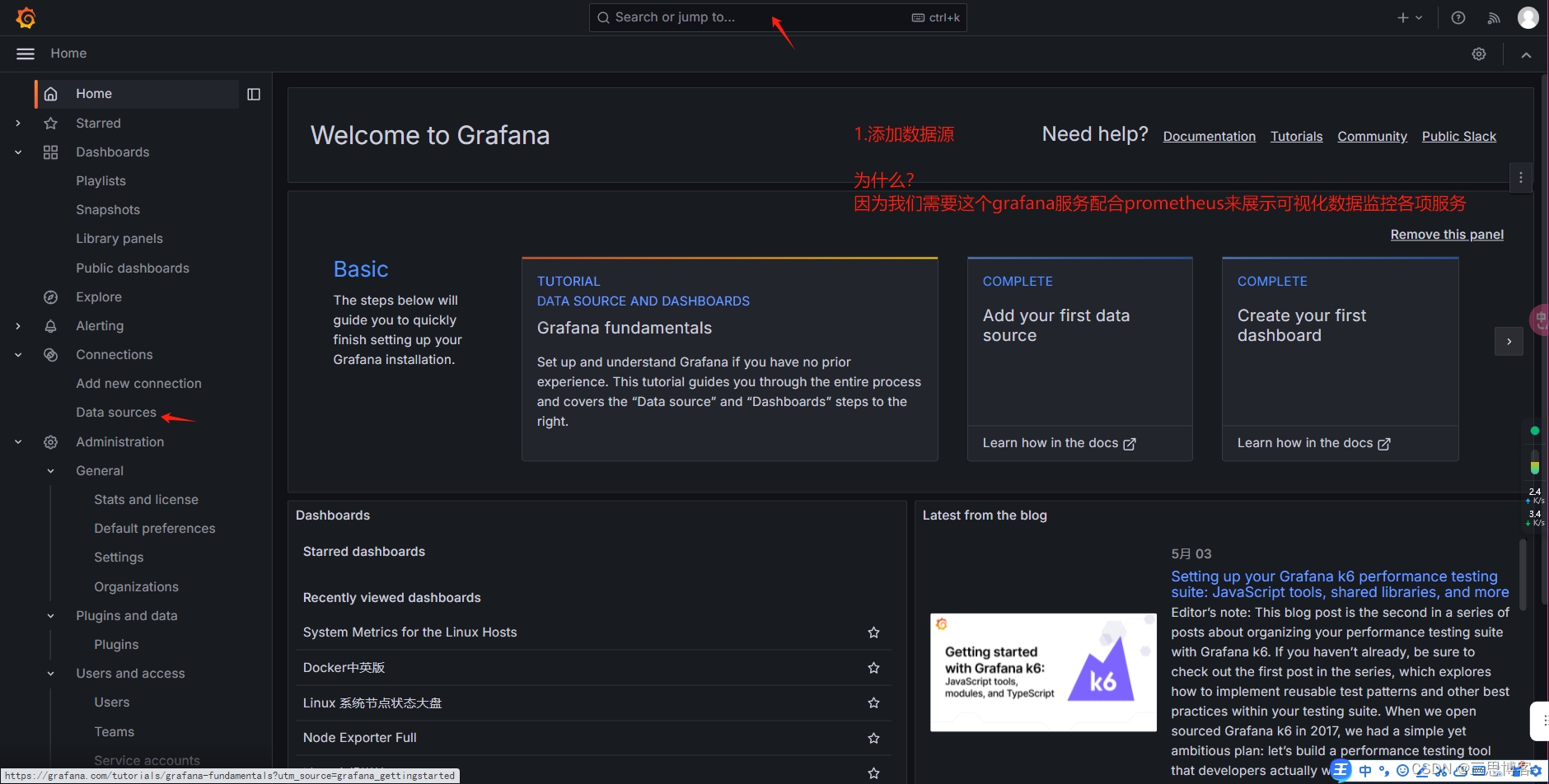This screenshot has height=784, width=1549.
Task: Star the Node Exporter Full dashboard
Action: click(873, 738)
